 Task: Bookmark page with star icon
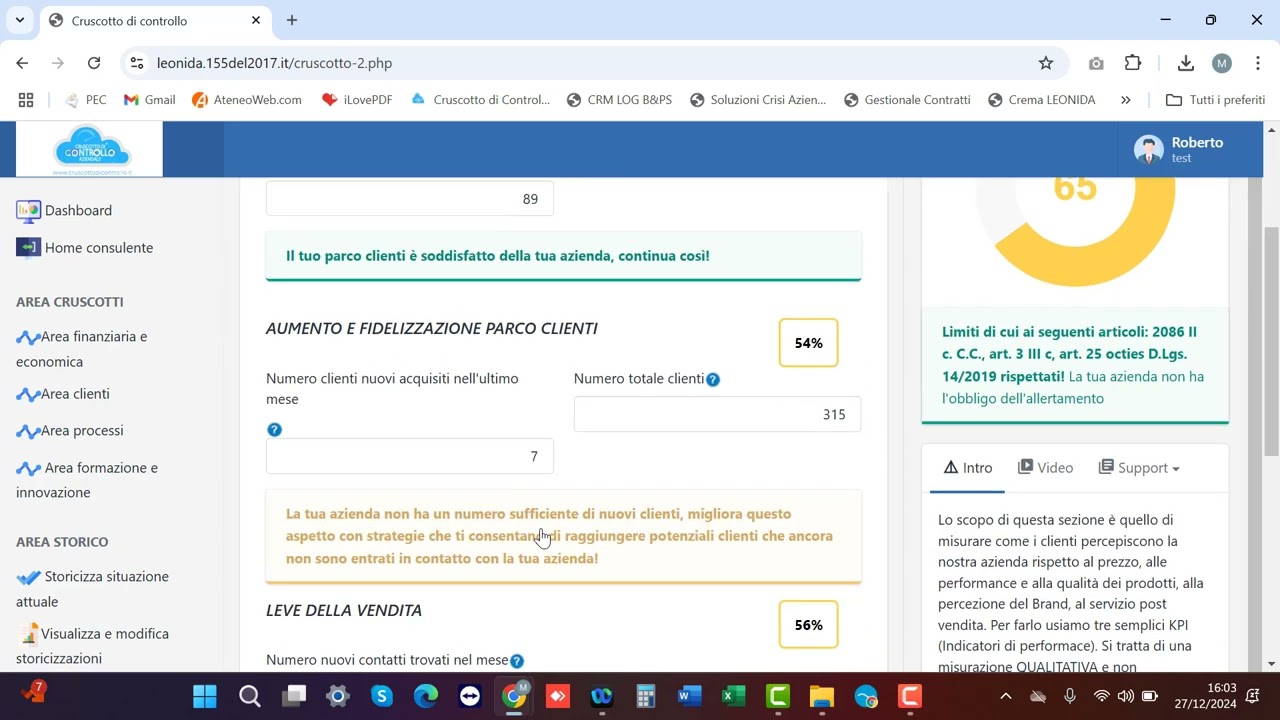pyautogui.click(x=1046, y=63)
